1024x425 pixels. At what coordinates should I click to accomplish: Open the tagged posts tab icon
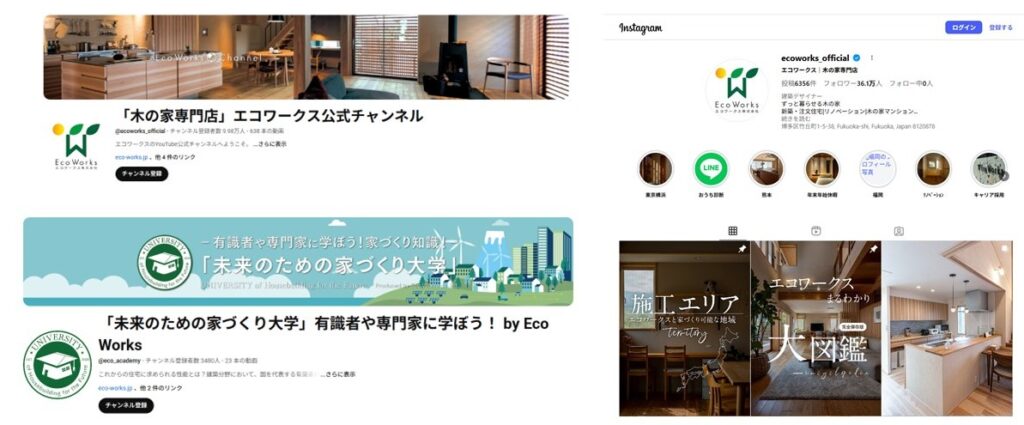pos(899,230)
